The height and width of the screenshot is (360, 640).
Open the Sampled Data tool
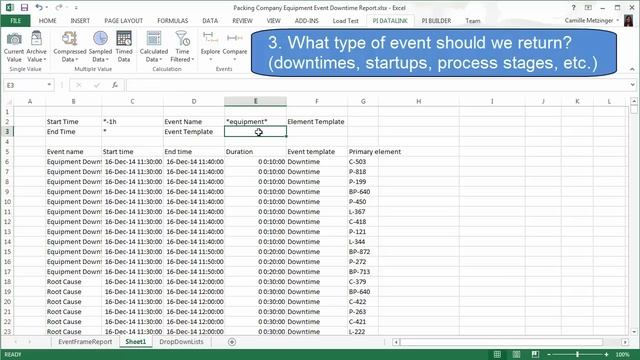point(100,47)
